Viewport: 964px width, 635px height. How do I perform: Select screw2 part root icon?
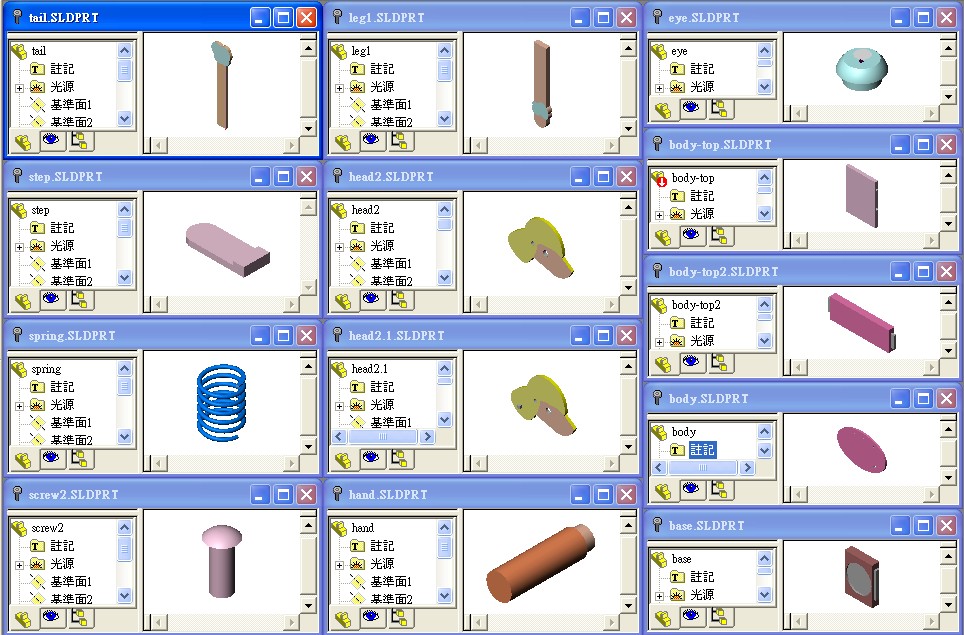(19, 527)
